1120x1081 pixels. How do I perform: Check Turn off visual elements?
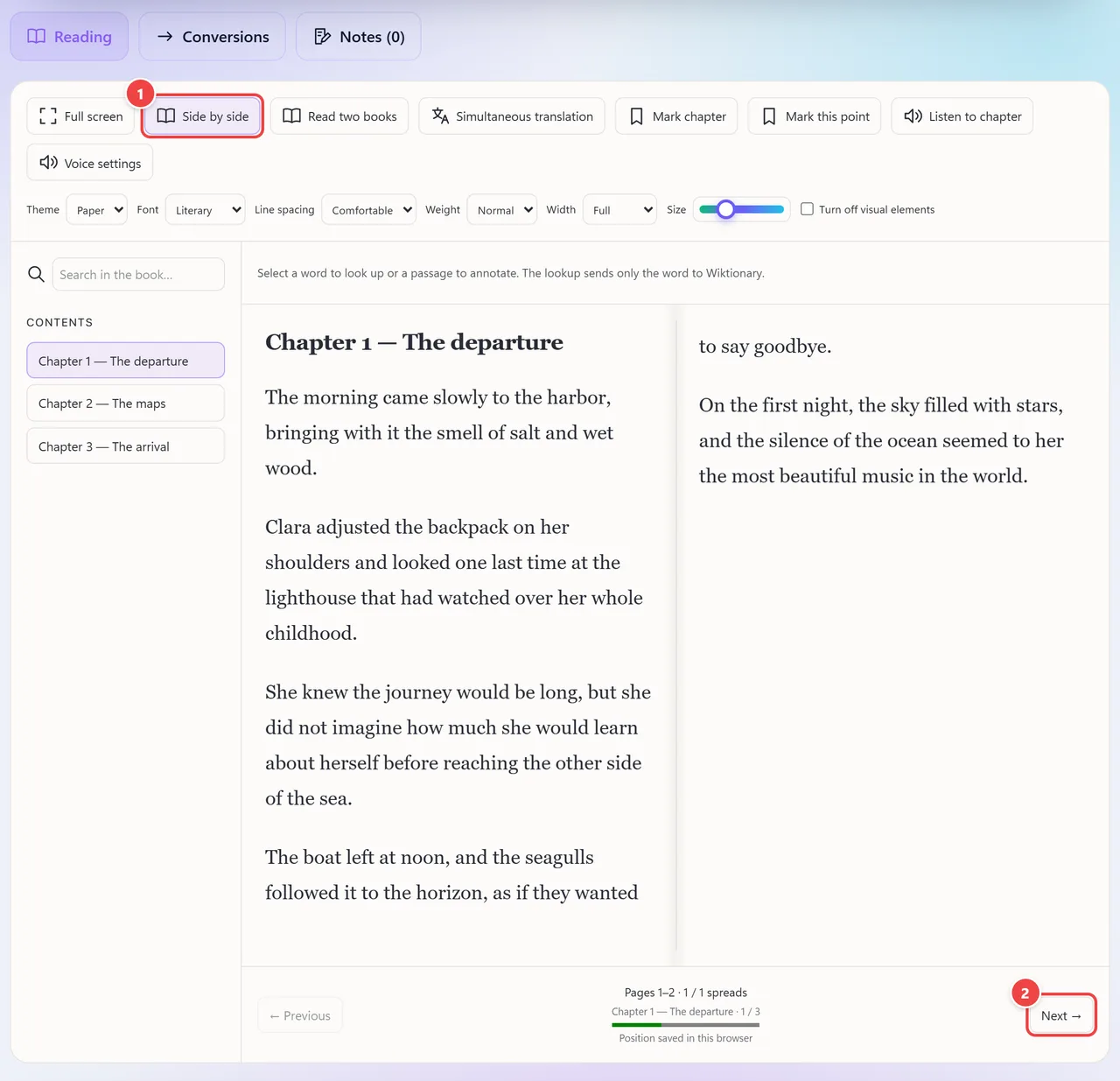(807, 209)
